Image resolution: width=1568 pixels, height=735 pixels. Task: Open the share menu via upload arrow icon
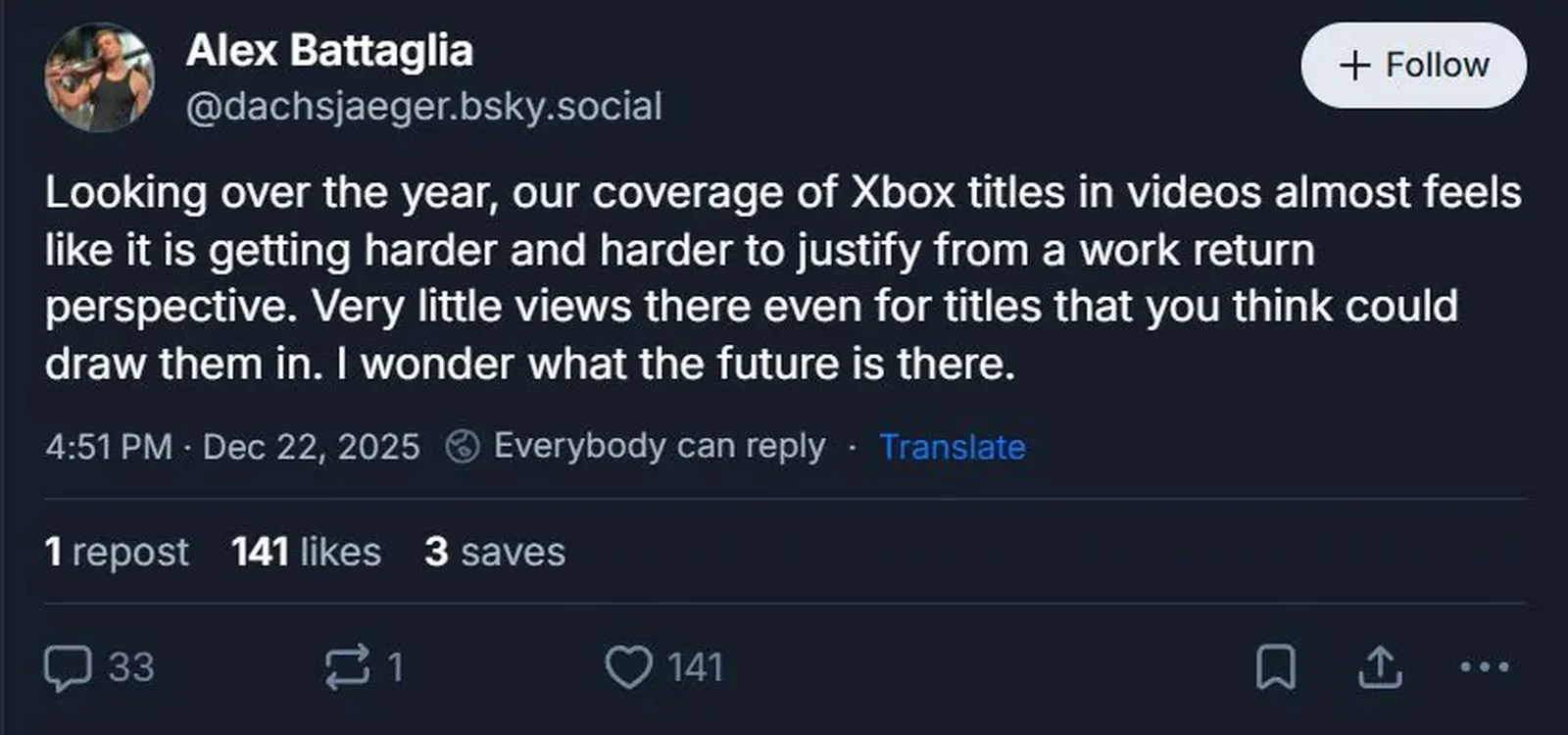[x=1379, y=668]
